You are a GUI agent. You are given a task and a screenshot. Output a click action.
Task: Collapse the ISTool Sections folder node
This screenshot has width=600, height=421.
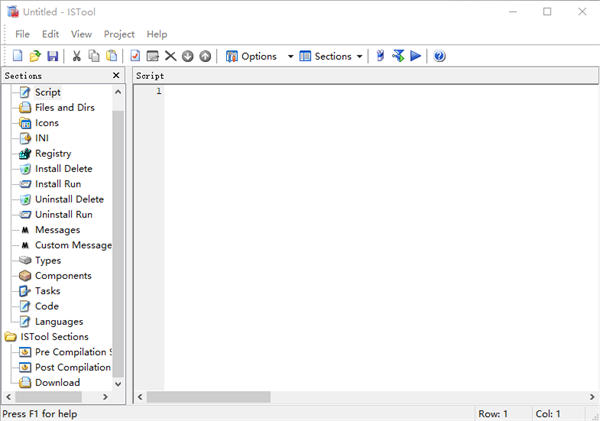[10, 337]
